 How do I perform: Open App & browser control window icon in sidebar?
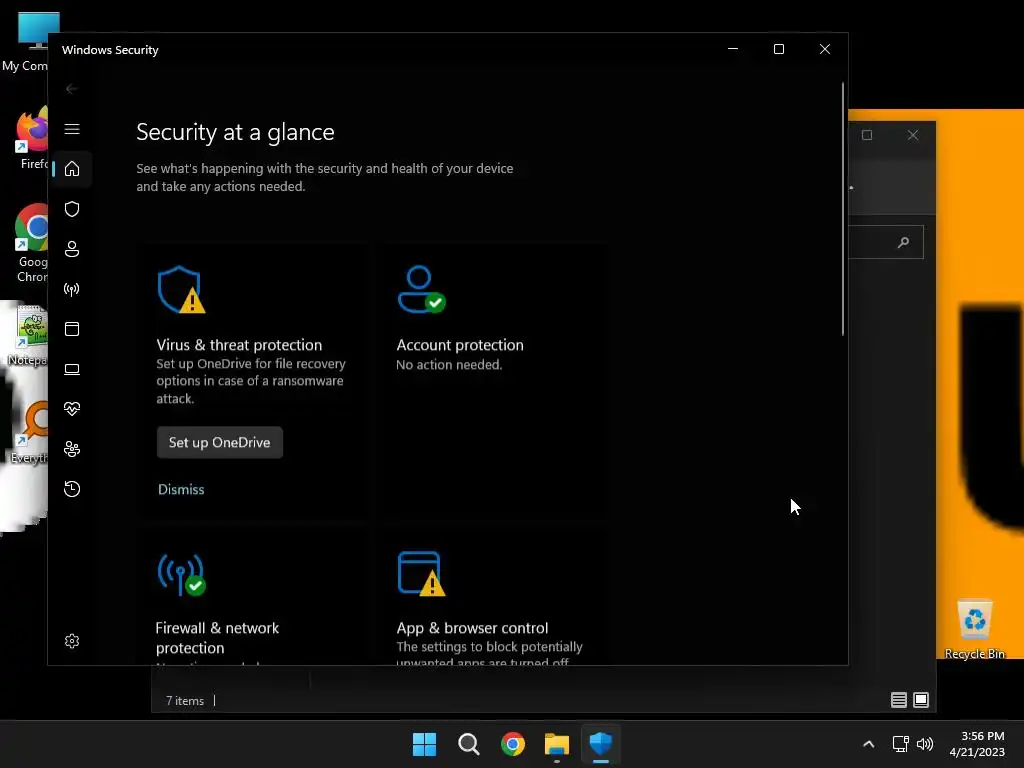point(72,328)
